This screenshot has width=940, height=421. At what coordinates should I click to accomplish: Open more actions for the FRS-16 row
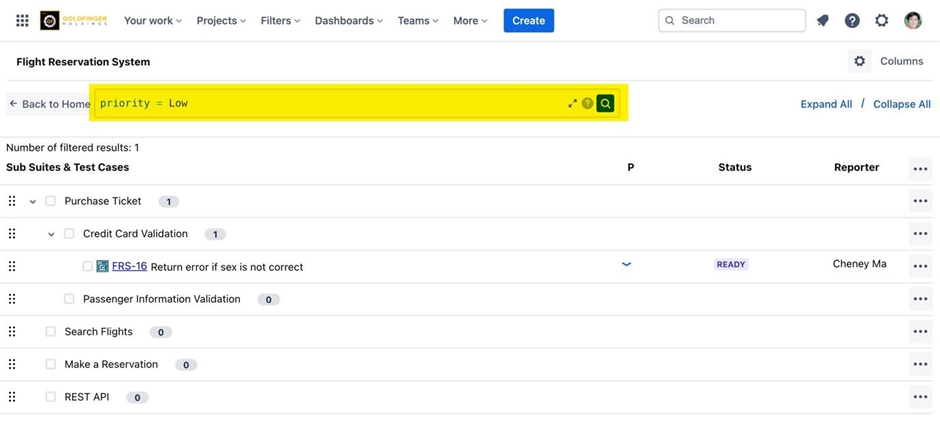tap(920, 267)
